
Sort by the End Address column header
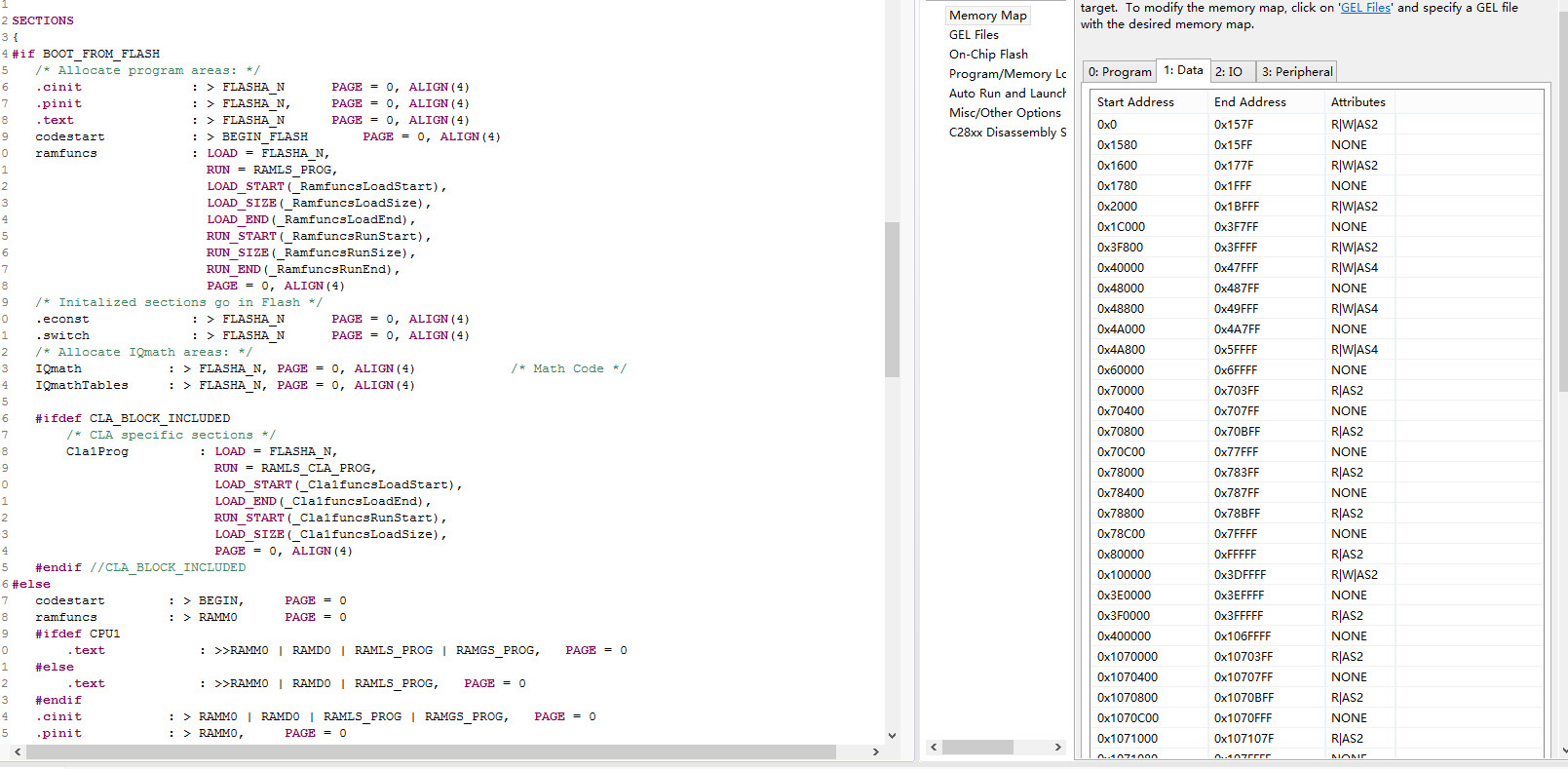pyautogui.click(x=1265, y=102)
